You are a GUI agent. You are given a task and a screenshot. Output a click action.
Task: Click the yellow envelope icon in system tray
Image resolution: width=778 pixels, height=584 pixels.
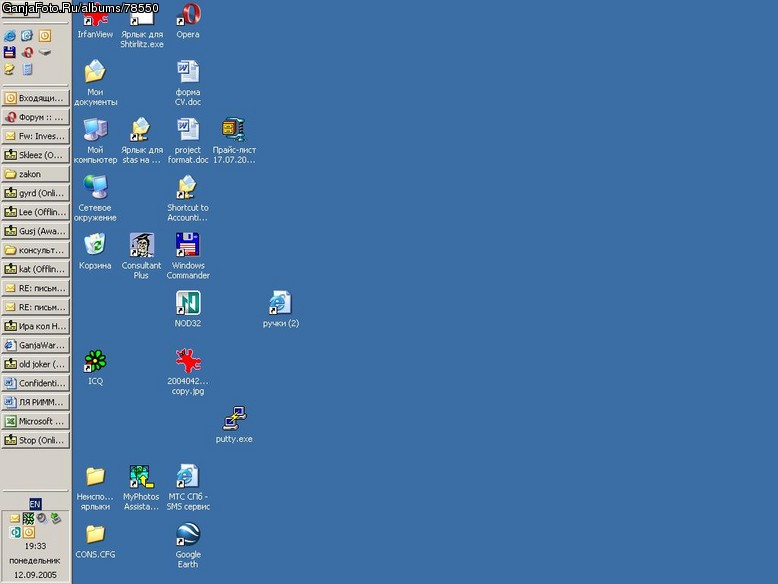(15, 519)
